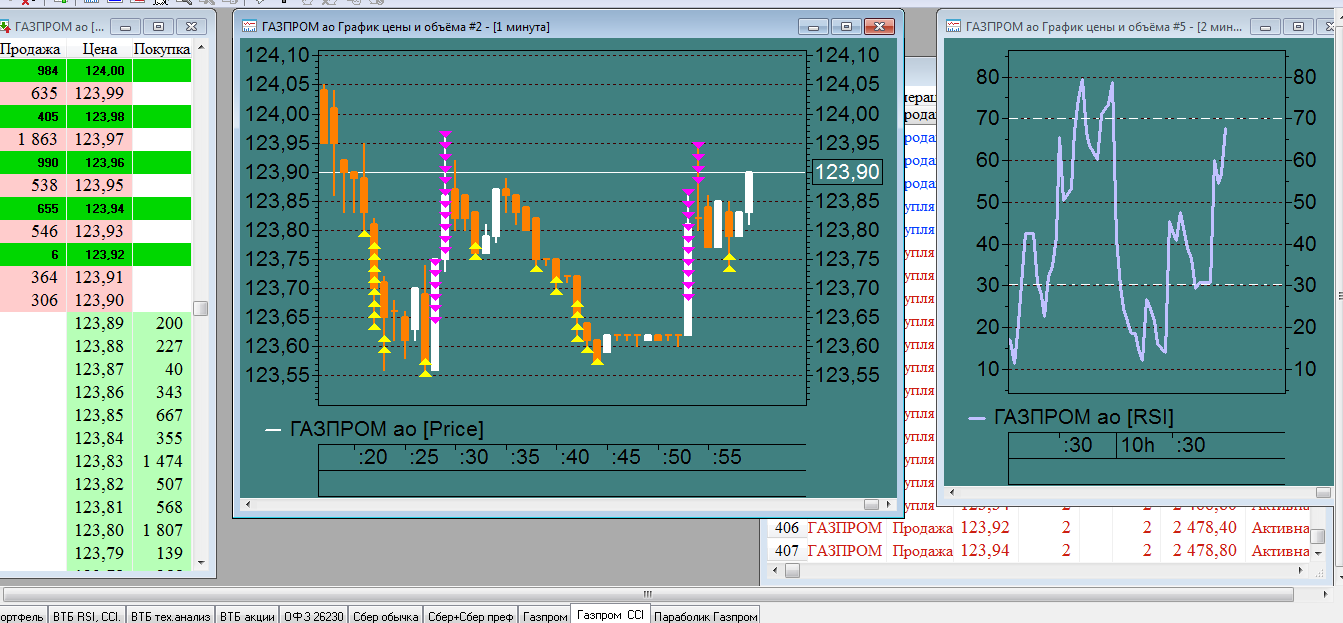Click the 10h time label on RSI chart
Image resolution: width=1343 pixels, height=623 pixels.
point(1138,445)
